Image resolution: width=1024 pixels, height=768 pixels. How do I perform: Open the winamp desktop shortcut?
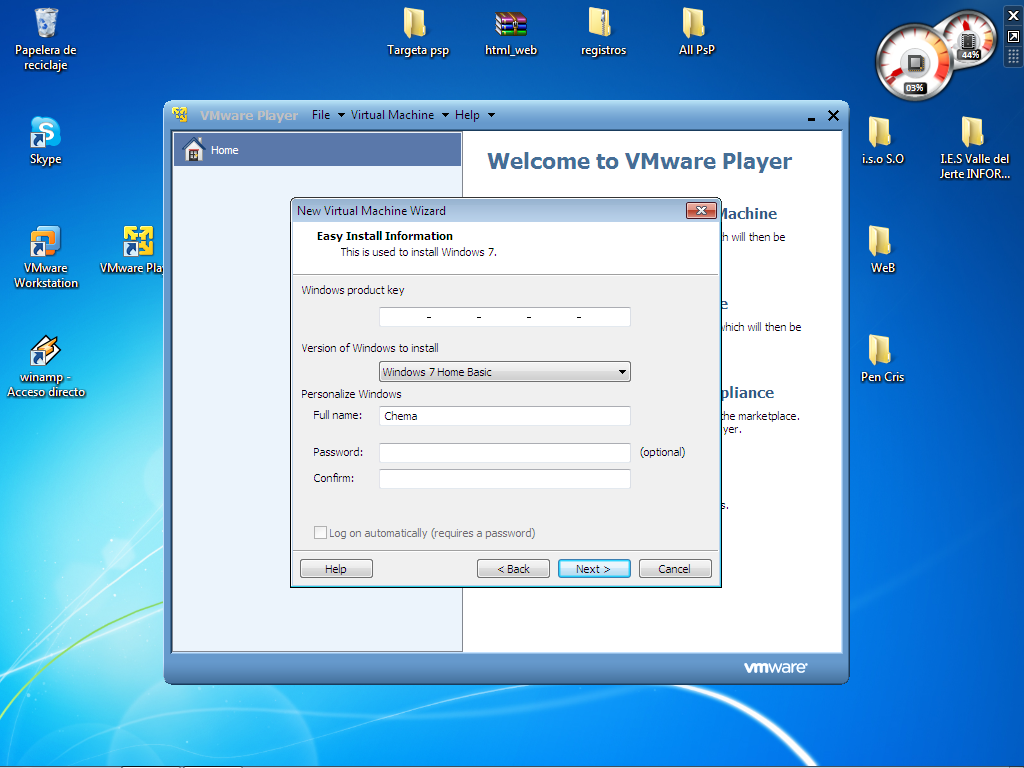pos(45,352)
